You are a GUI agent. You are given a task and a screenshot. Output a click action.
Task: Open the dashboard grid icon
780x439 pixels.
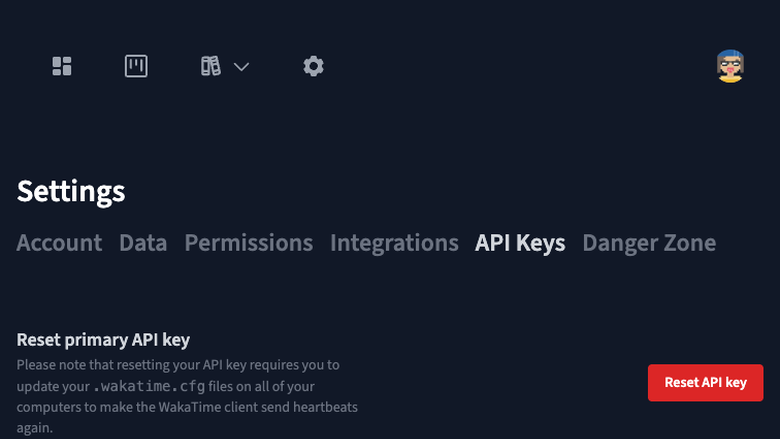tap(62, 66)
